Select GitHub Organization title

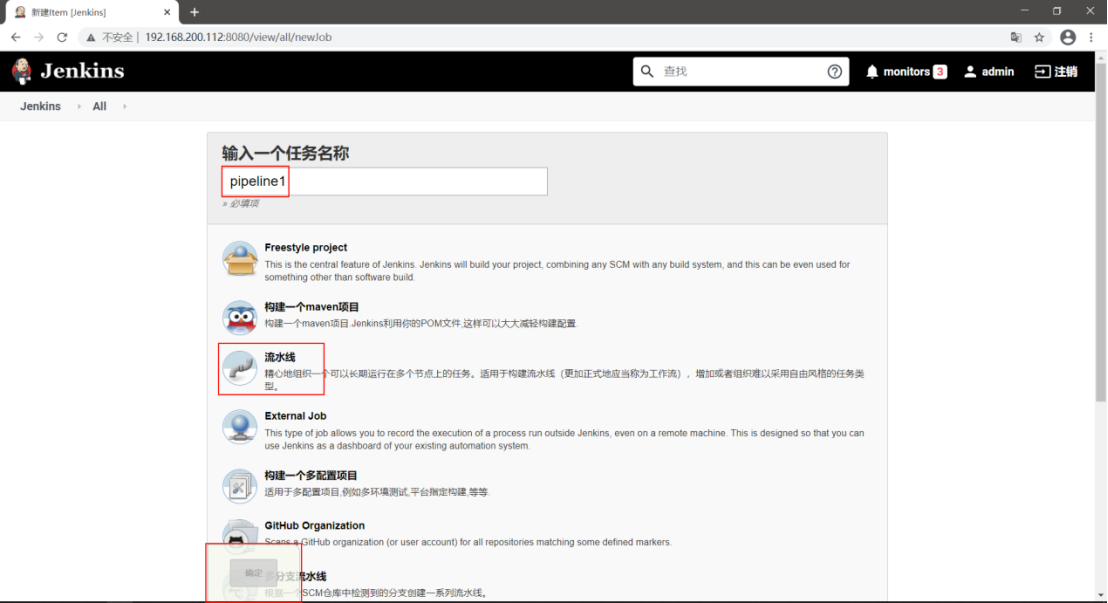[x=314, y=525]
